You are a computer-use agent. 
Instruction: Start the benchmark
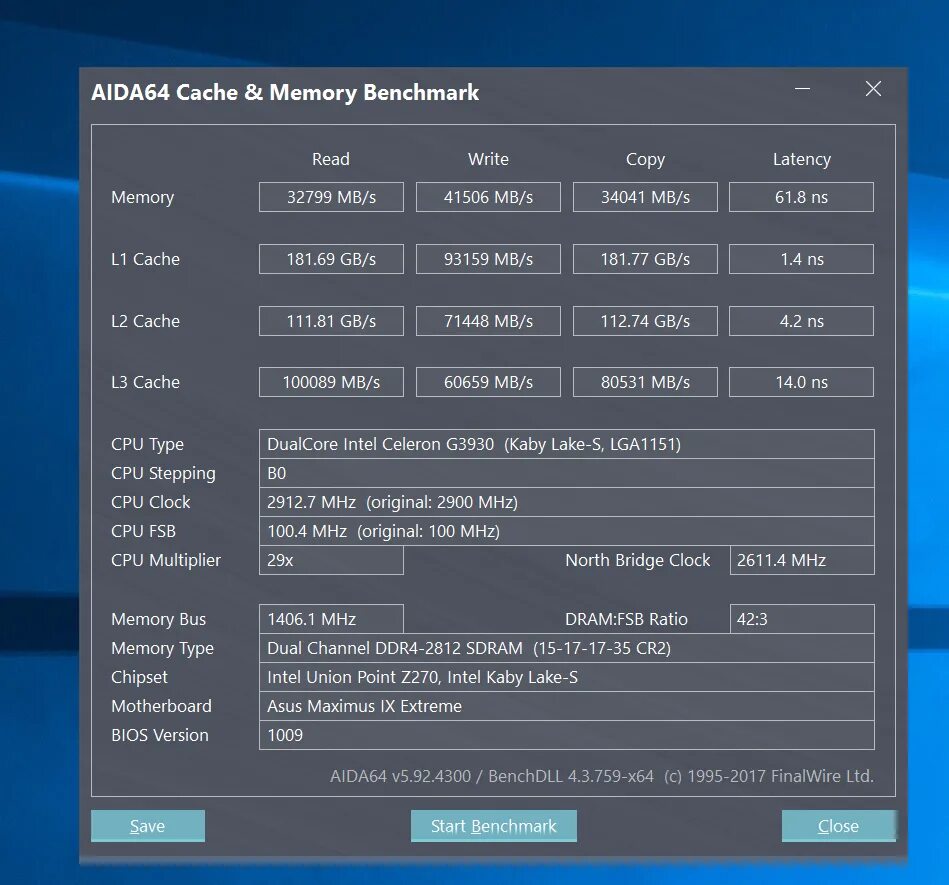[x=493, y=826]
